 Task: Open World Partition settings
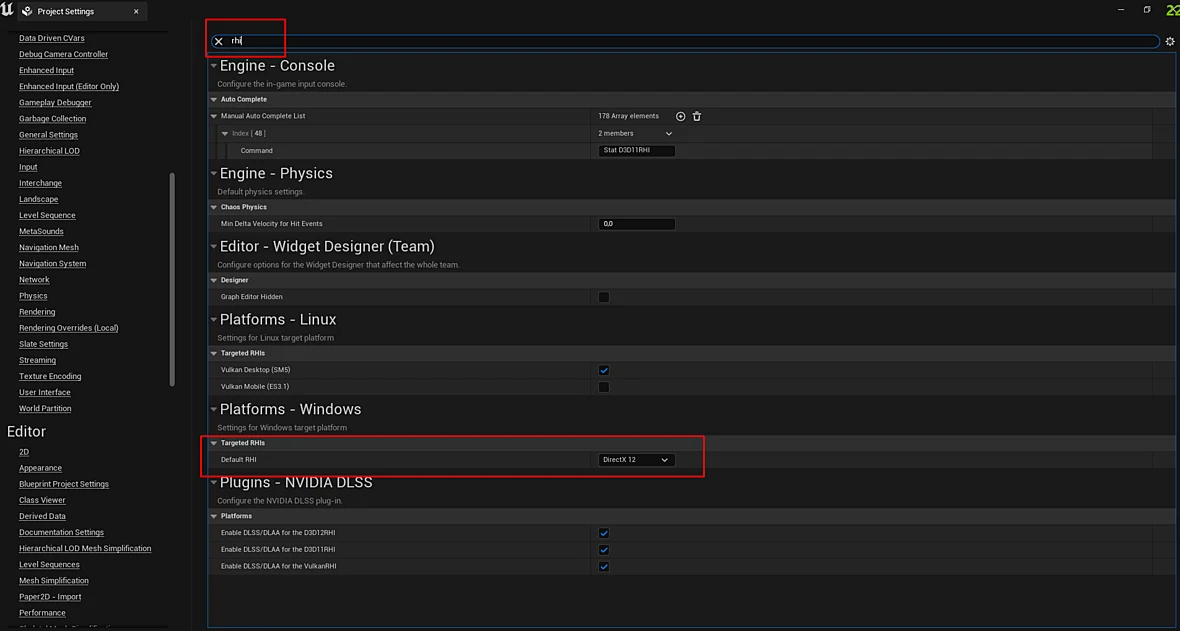point(45,409)
